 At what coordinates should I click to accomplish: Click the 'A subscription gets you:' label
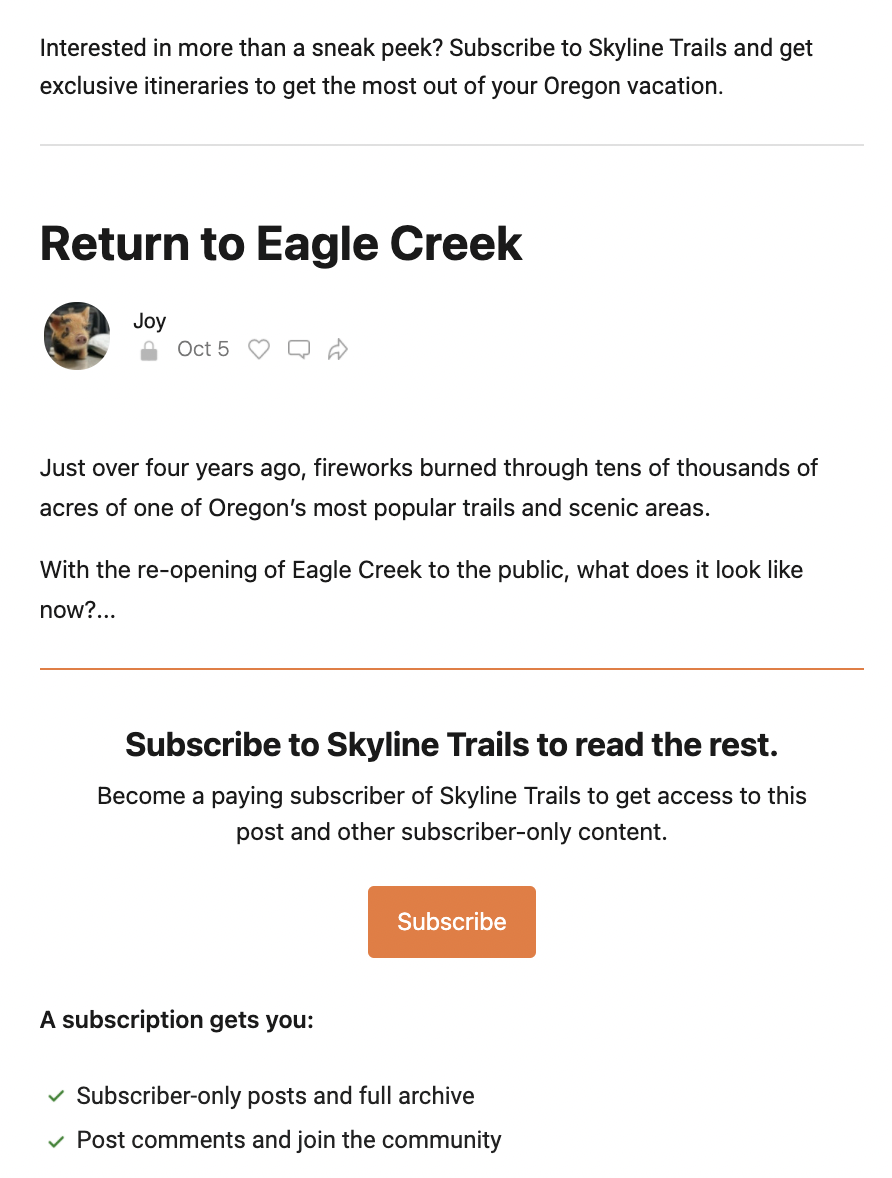177,1020
